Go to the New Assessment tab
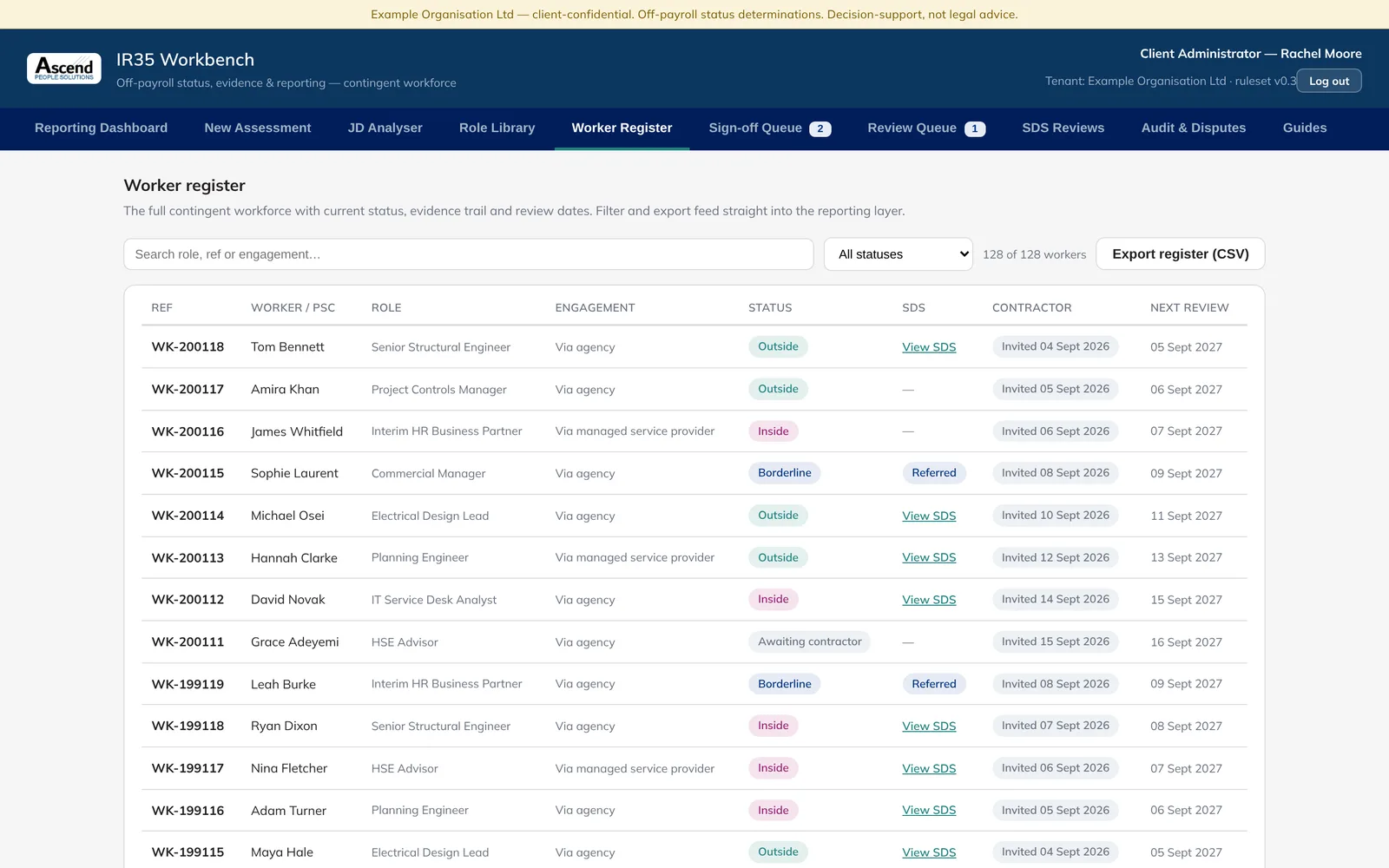The height and width of the screenshot is (868, 1389). (x=258, y=128)
